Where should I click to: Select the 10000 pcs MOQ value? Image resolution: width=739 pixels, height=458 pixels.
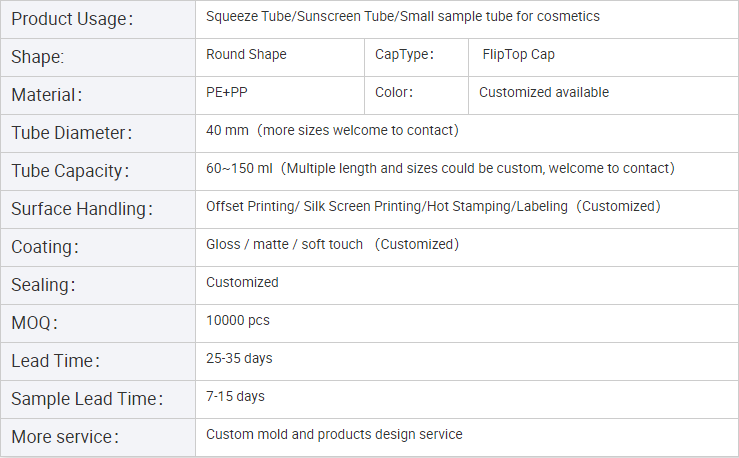coord(237,321)
